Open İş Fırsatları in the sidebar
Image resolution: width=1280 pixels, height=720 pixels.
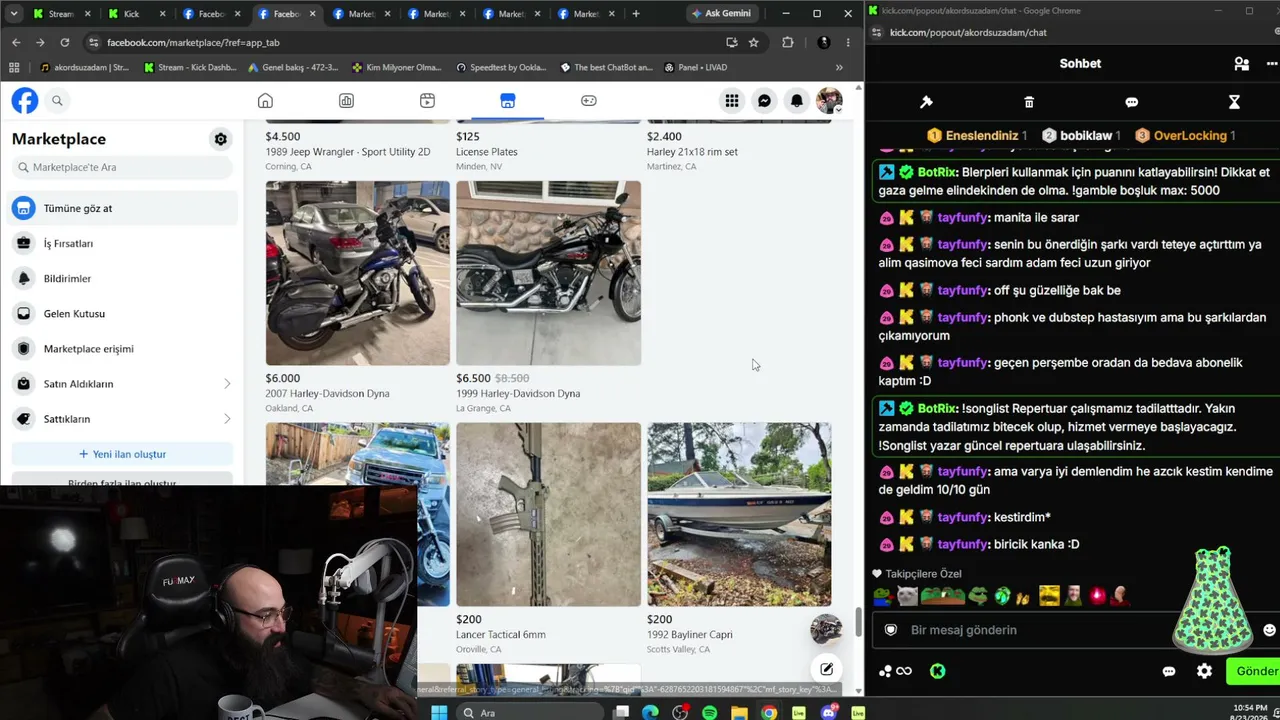point(124,243)
